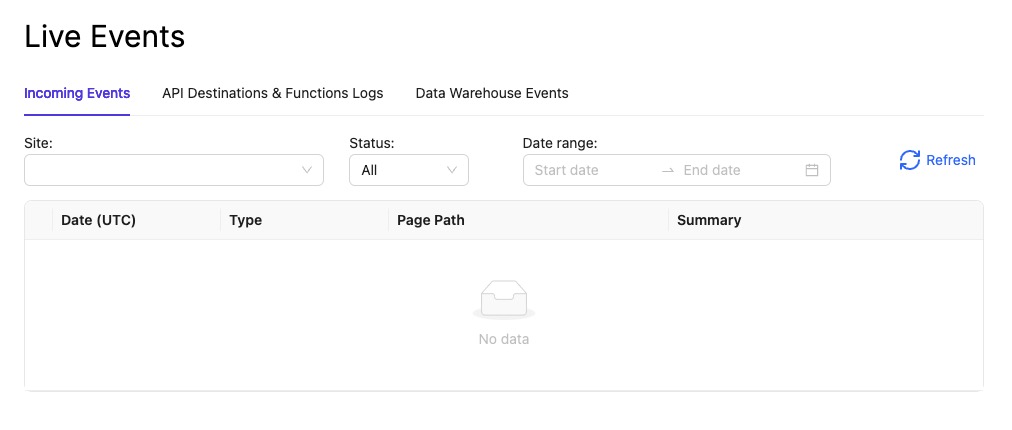The image size is (1012, 430).
Task: Click the empty inbox No data icon
Action: [x=503, y=299]
